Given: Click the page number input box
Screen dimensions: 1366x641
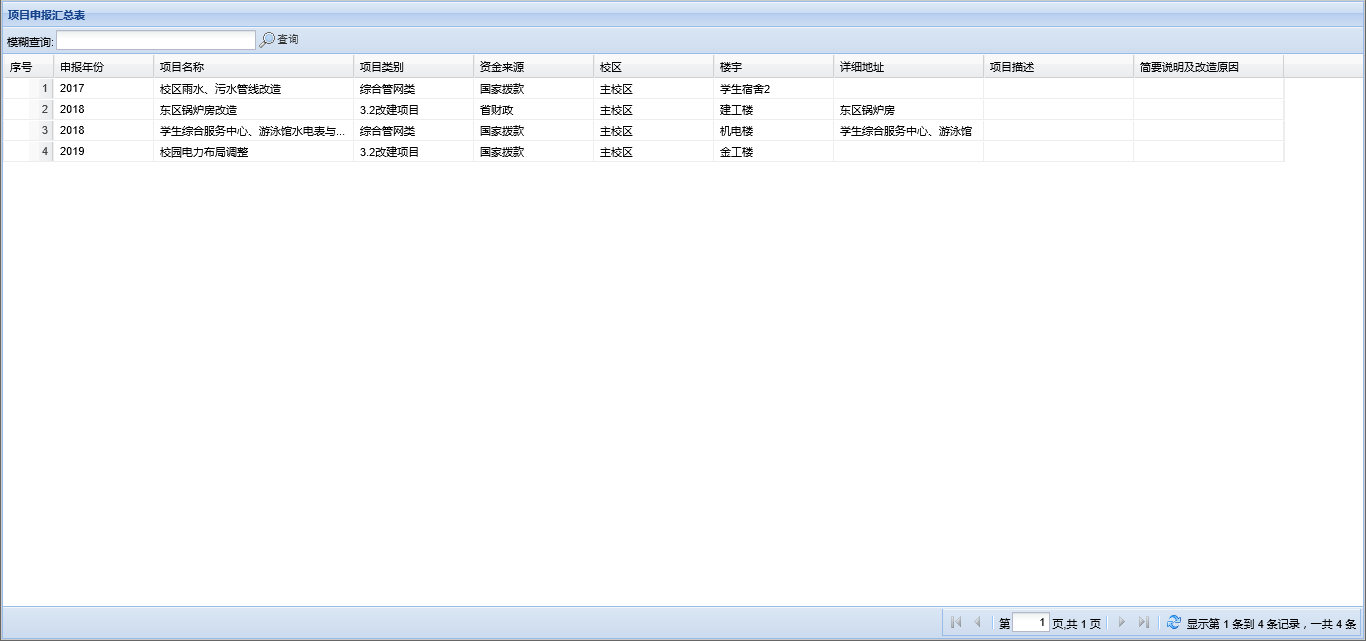Looking at the screenshot, I should pos(1030,623).
